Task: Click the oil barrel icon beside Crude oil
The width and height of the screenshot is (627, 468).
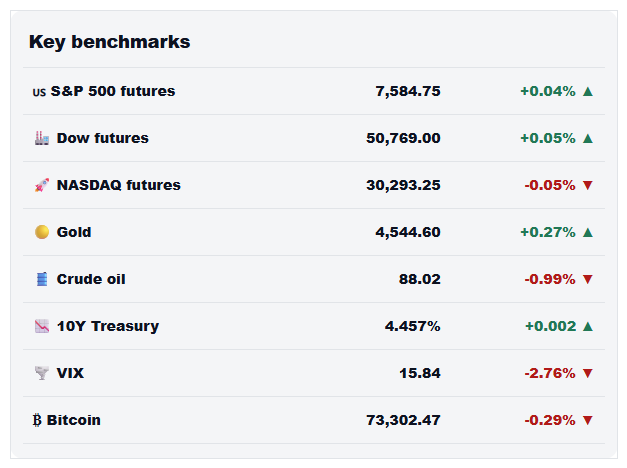Action: pos(42,279)
